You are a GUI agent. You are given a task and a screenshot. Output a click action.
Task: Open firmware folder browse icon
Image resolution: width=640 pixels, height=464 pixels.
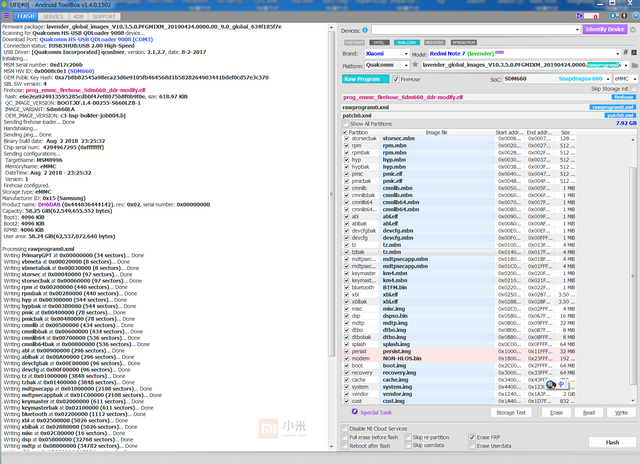pos(634,65)
